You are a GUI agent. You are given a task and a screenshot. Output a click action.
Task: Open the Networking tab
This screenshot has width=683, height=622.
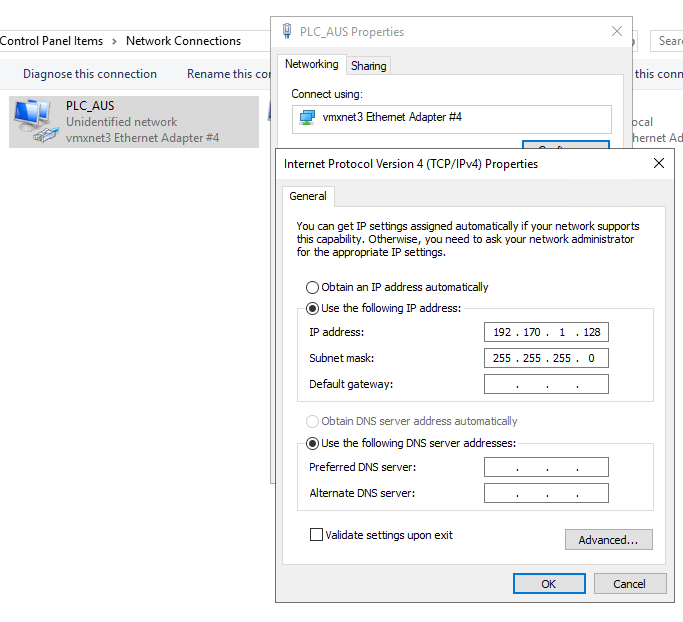tap(311, 64)
